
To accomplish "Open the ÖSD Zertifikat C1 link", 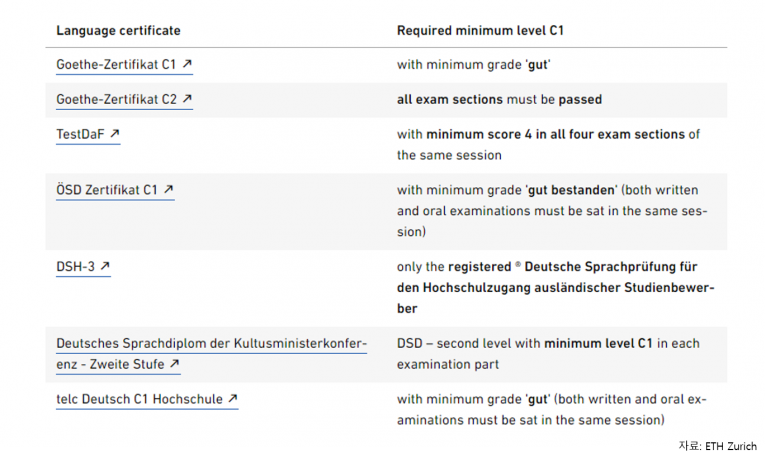I will [115, 190].
